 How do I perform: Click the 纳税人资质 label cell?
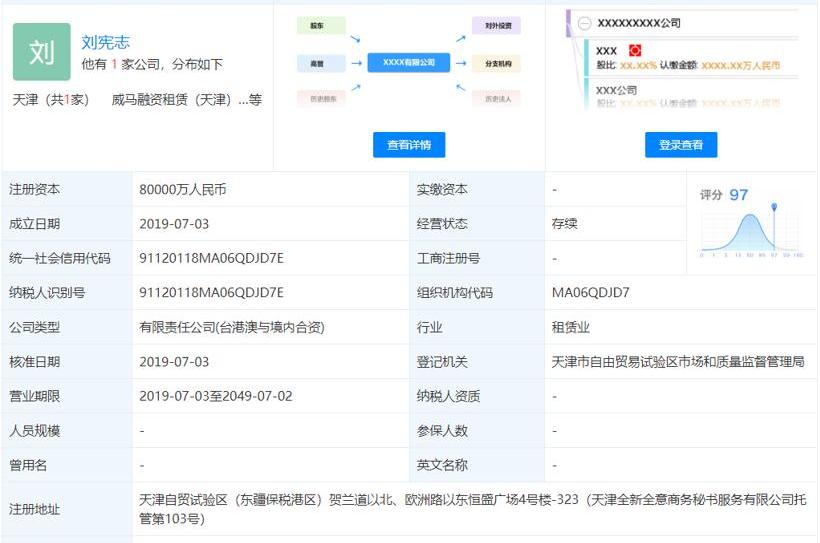476,396
